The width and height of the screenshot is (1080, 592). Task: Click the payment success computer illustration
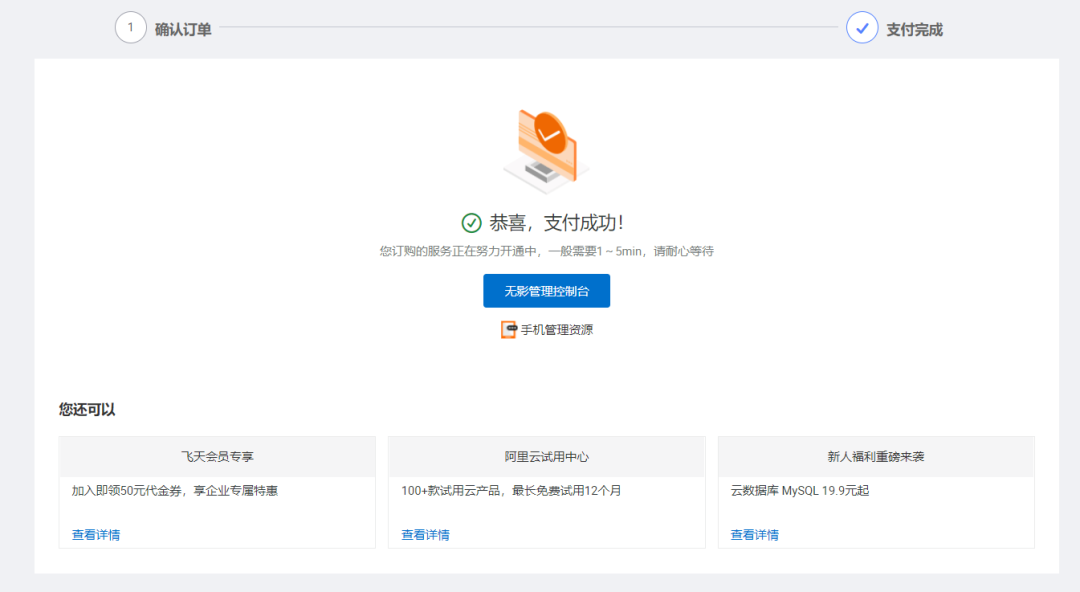click(546, 151)
